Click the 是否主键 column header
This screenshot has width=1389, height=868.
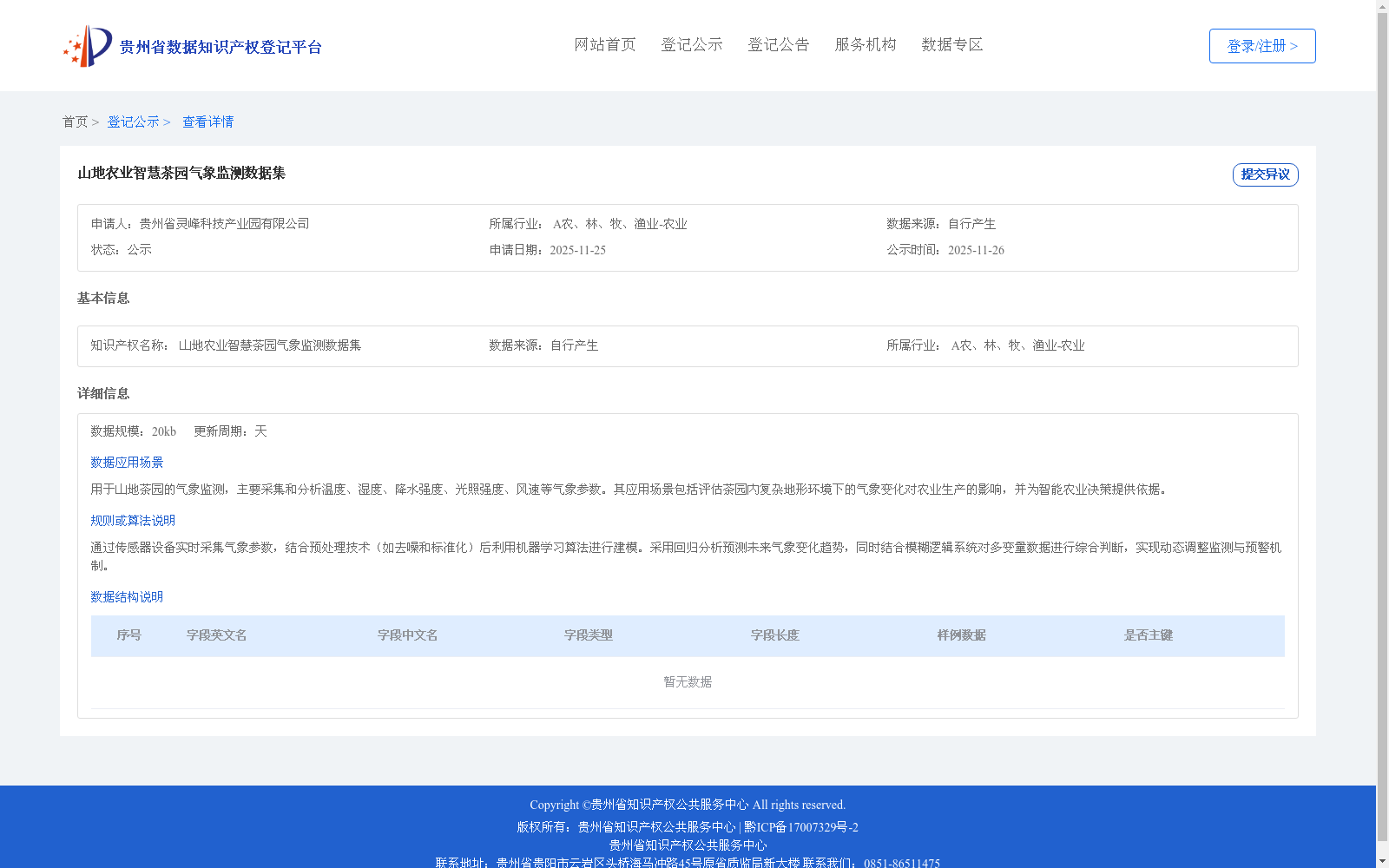[1149, 635]
